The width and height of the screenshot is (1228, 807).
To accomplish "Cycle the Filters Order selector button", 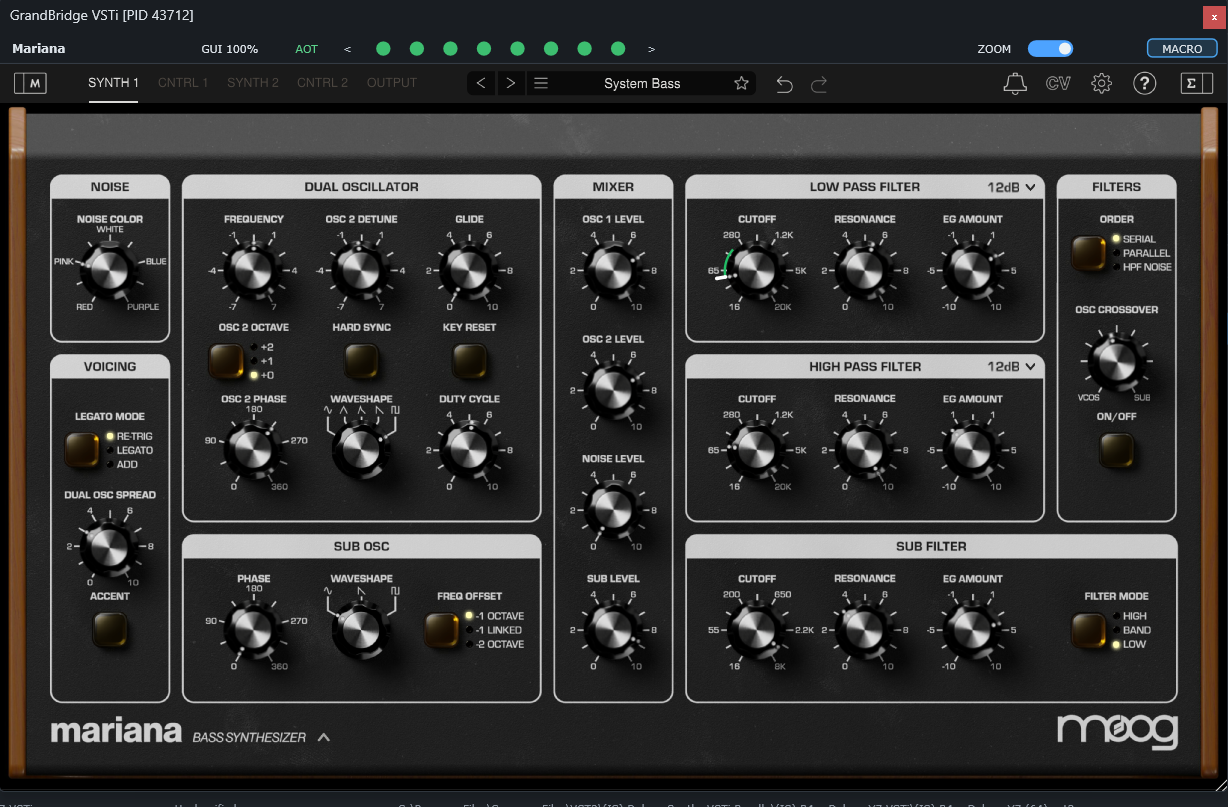I will (x=1089, y=253).
